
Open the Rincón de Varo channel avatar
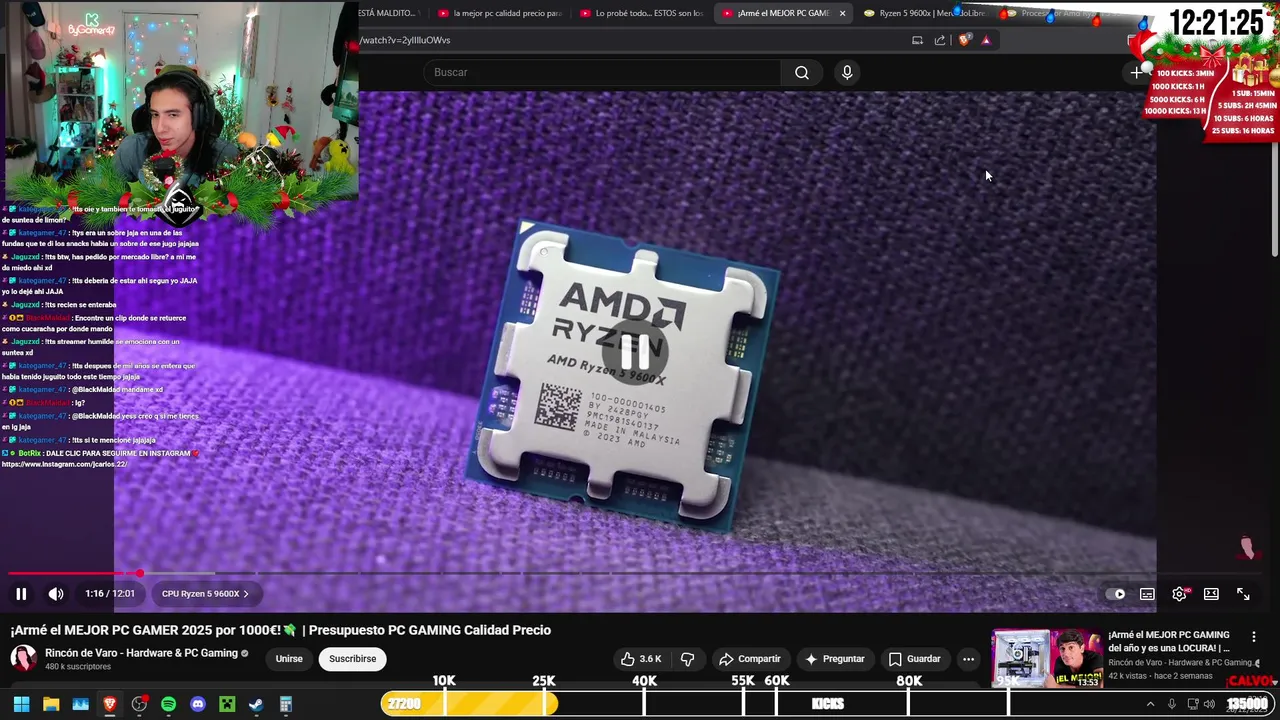(x=23, y=658)
